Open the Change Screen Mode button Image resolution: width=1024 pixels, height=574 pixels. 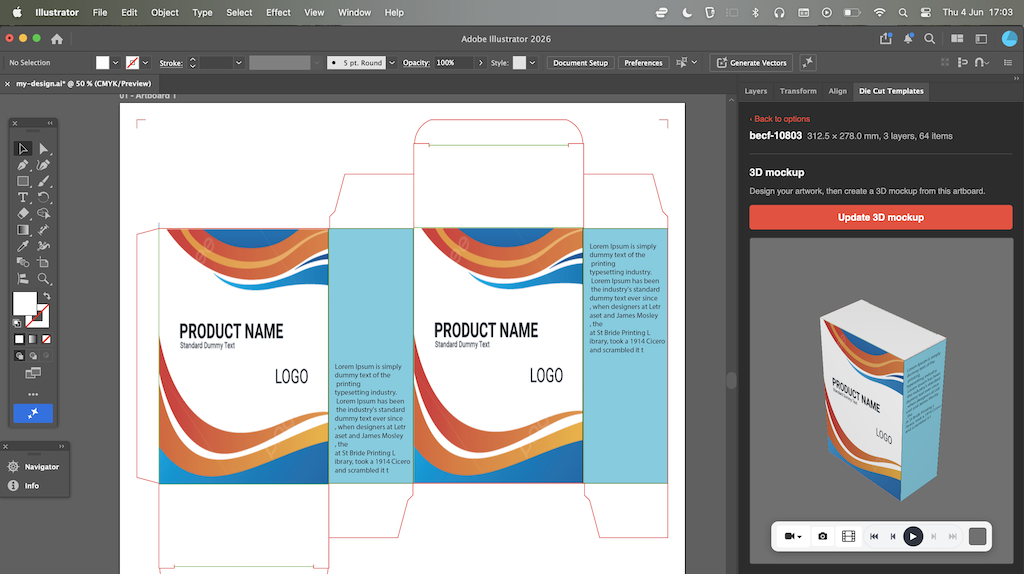pos(33,373)
